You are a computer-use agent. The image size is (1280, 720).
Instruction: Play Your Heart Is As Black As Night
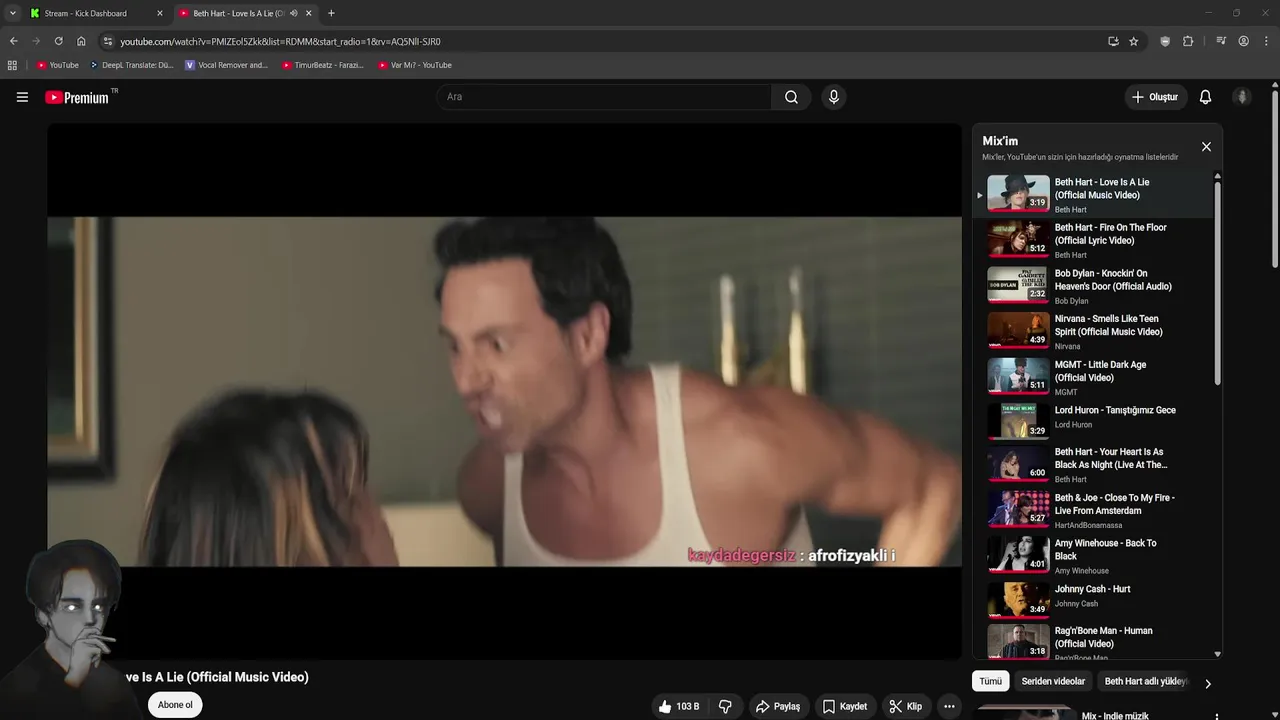pyautogui.click(x=1094, y=465)
